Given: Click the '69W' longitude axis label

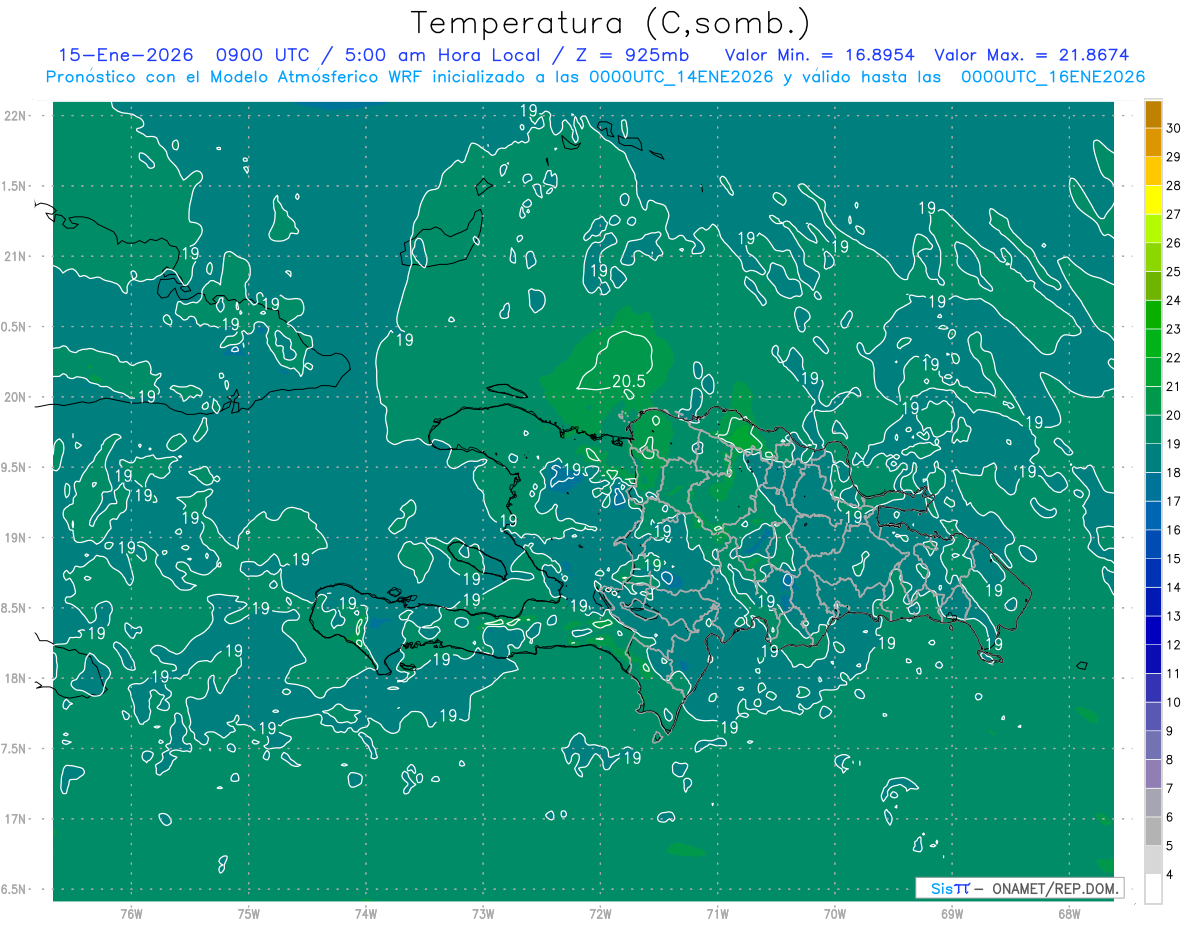Looking at the screenshot, I should pyautogui.click(x=952, y=913).
